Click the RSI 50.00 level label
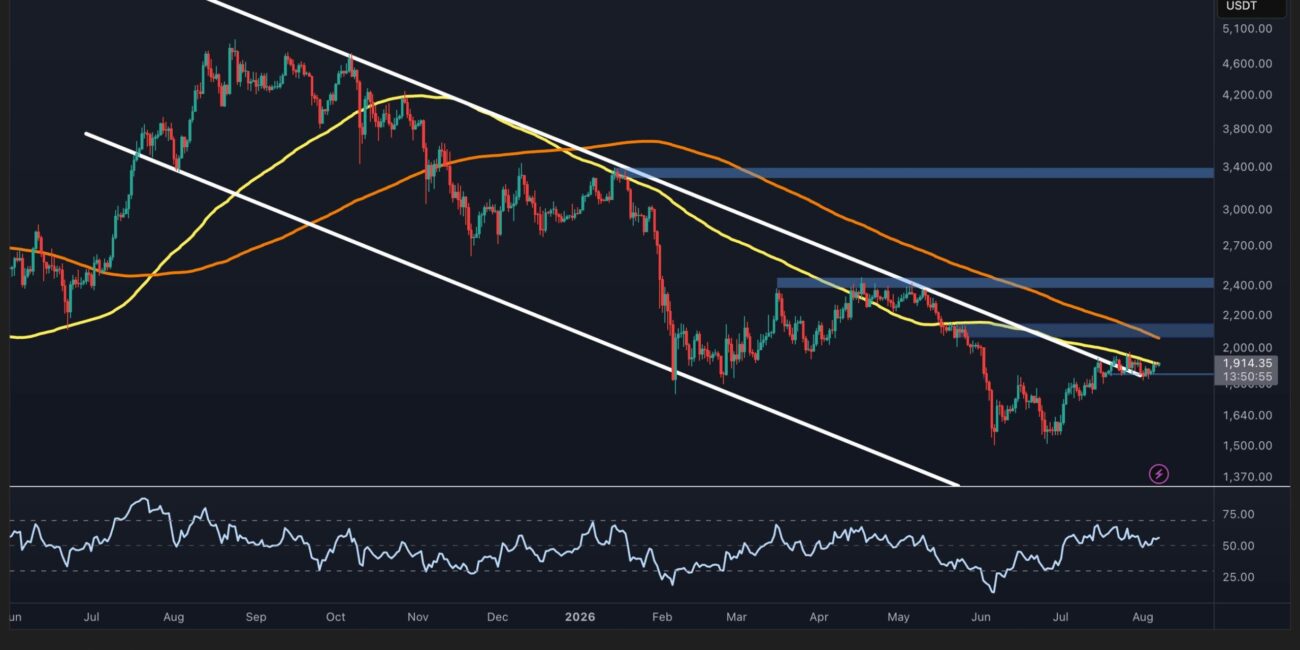Image resolution: width=1300 pixels, height=650 pixels. tap(1238, 546)
